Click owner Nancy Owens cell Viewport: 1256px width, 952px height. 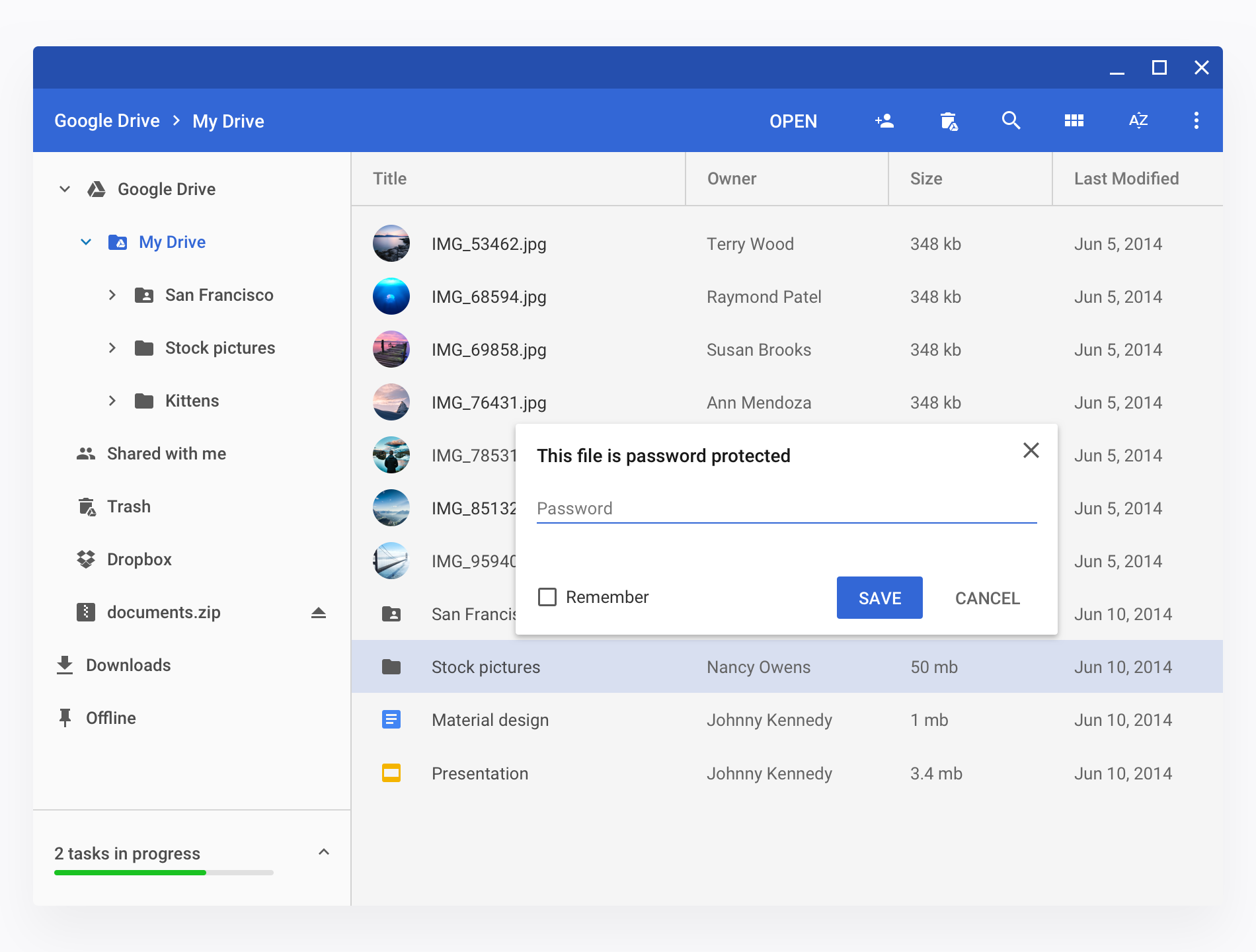coord(759,667)
